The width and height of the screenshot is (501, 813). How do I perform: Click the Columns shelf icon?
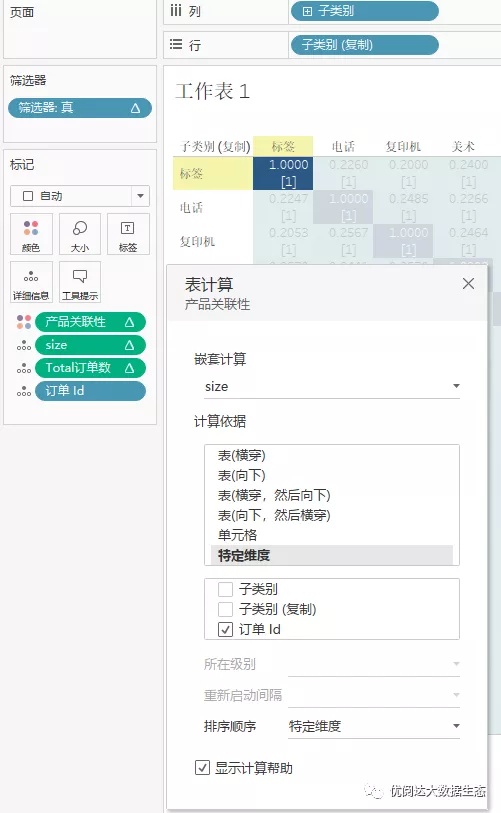176,10
